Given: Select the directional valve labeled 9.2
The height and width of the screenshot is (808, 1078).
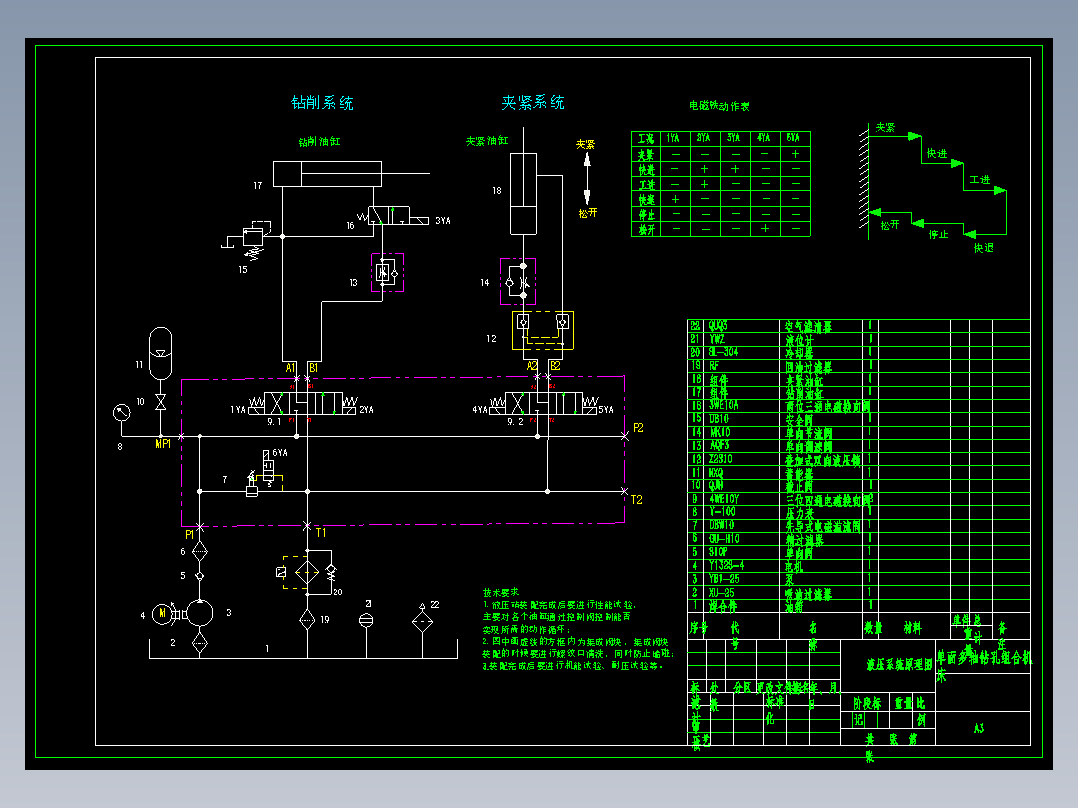Looking at the screenshot, I should (x=543, y=404).
